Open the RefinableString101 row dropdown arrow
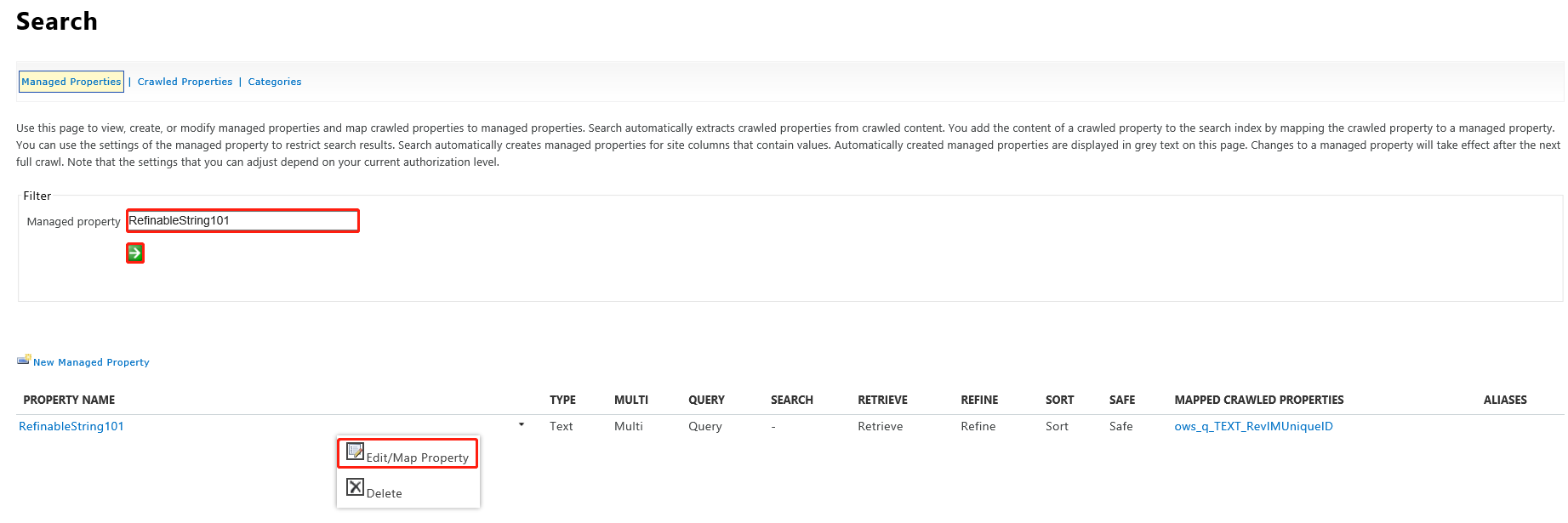 pos(522,424)
